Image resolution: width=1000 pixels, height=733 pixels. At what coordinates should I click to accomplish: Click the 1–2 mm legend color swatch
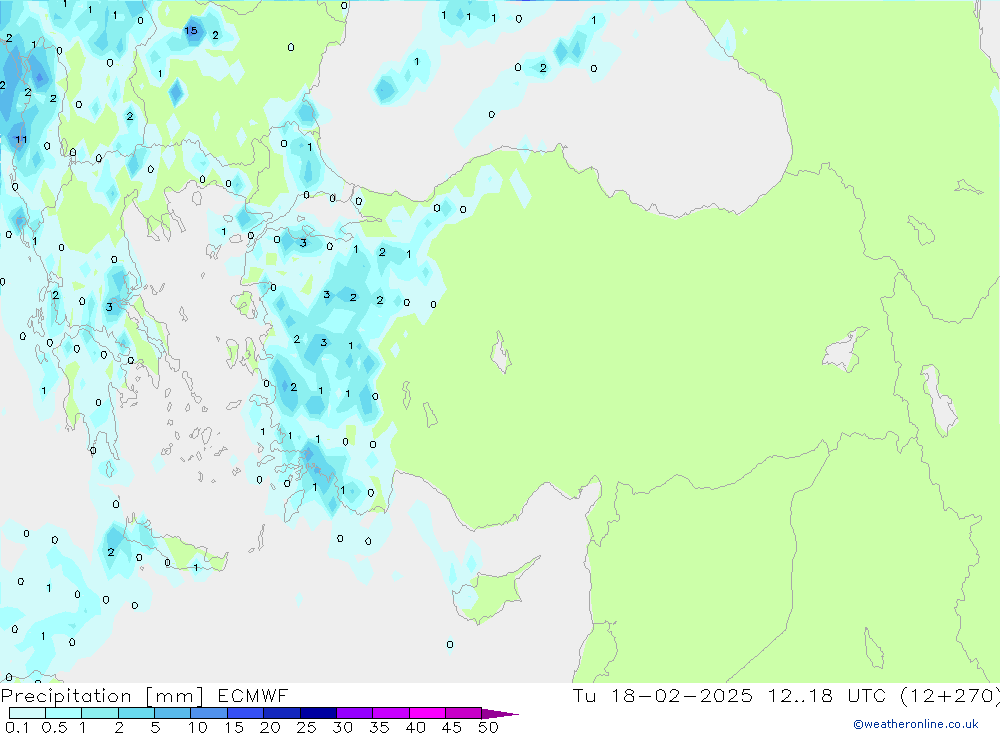[x=100, y=713]
